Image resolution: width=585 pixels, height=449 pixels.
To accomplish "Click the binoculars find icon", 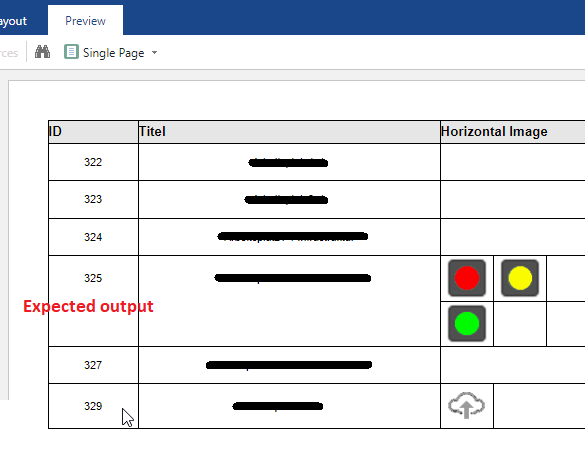I will pos(42,52).
